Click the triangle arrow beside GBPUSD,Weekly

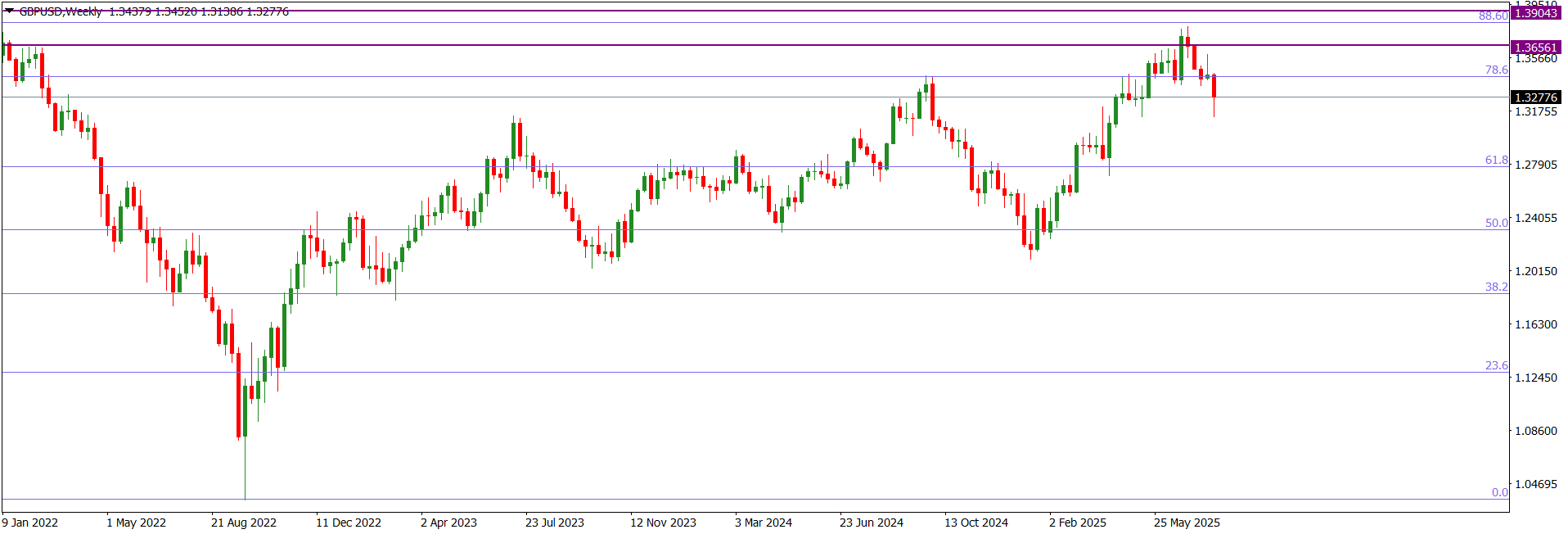click(9, 11)
